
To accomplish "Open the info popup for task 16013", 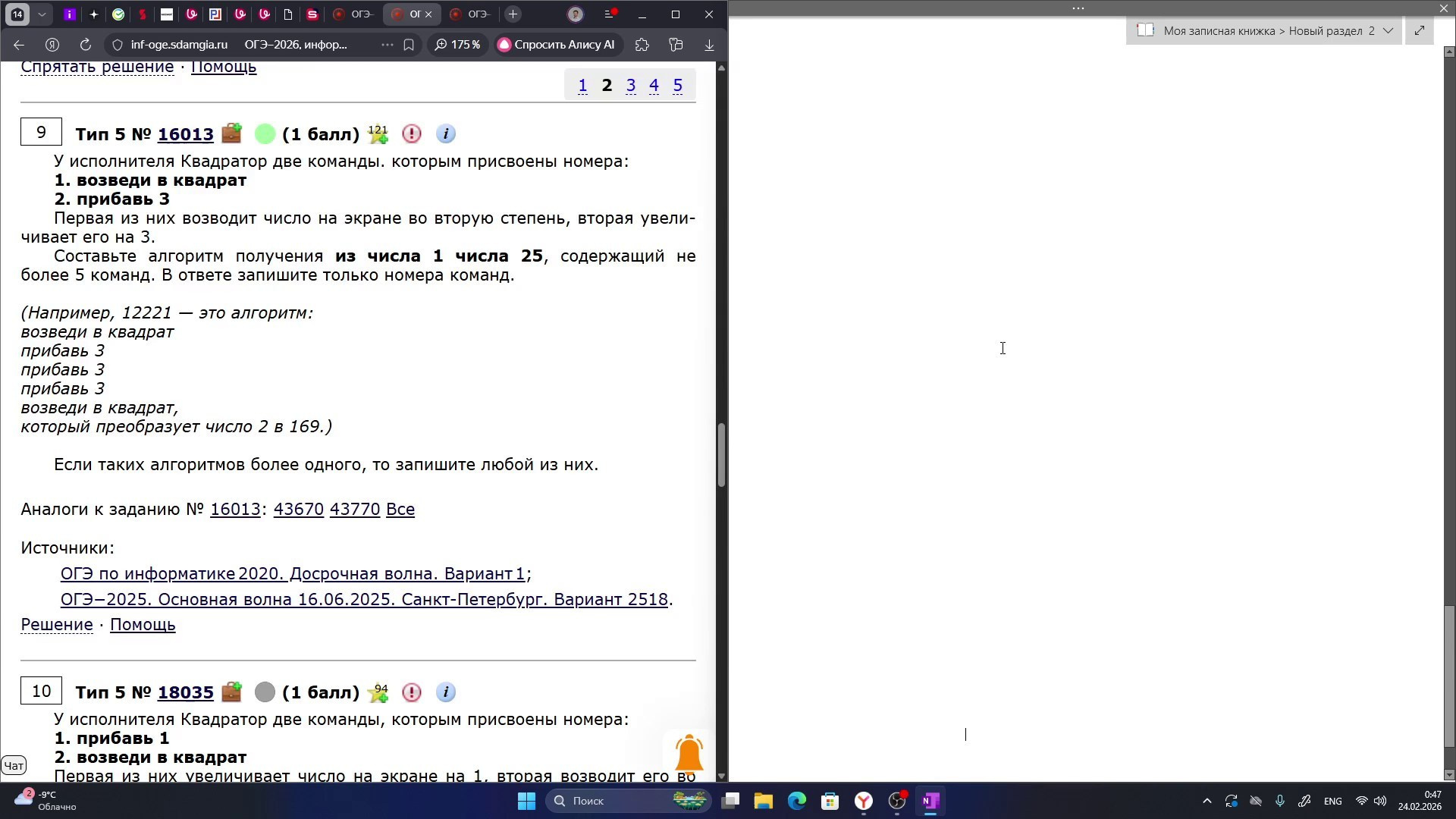I will [x=447, y=133].
